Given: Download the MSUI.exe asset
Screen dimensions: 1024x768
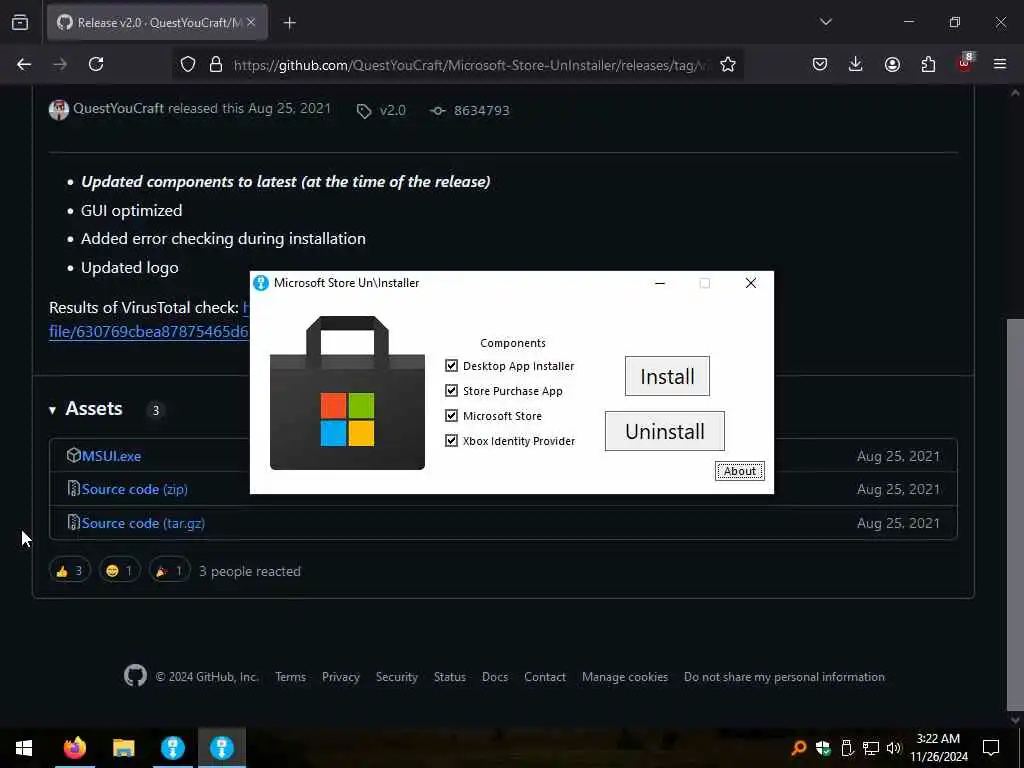Looking at the screenshot, I should click(x=111, y=456).
